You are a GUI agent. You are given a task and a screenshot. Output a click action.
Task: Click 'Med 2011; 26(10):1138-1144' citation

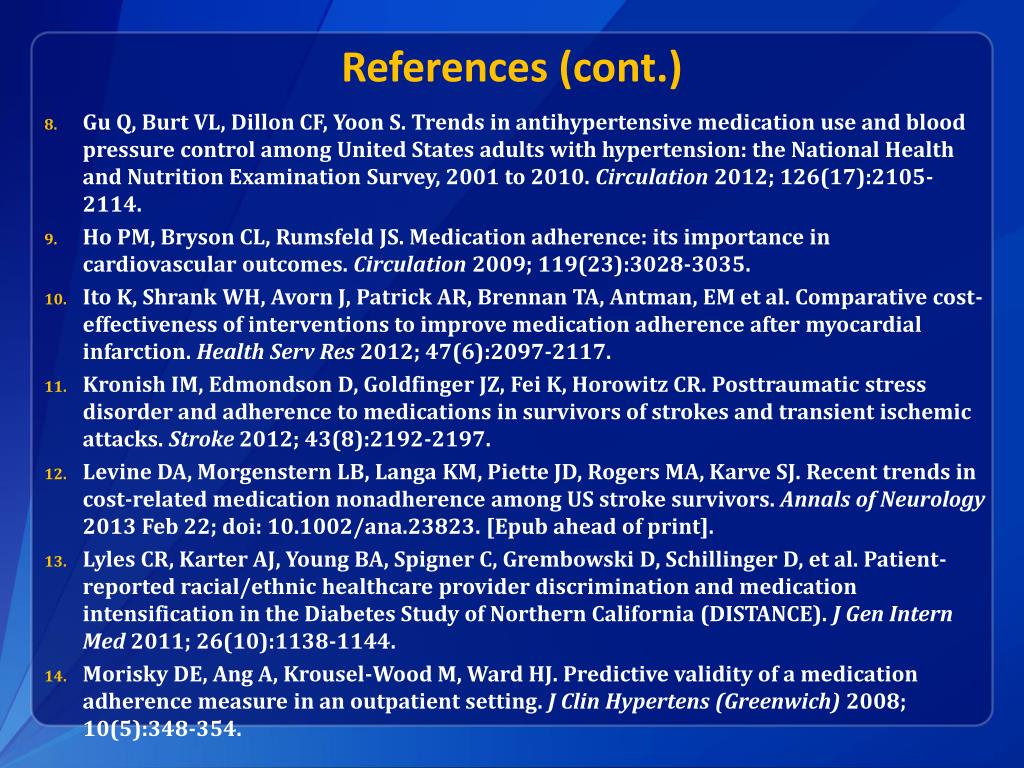[239, 641]
